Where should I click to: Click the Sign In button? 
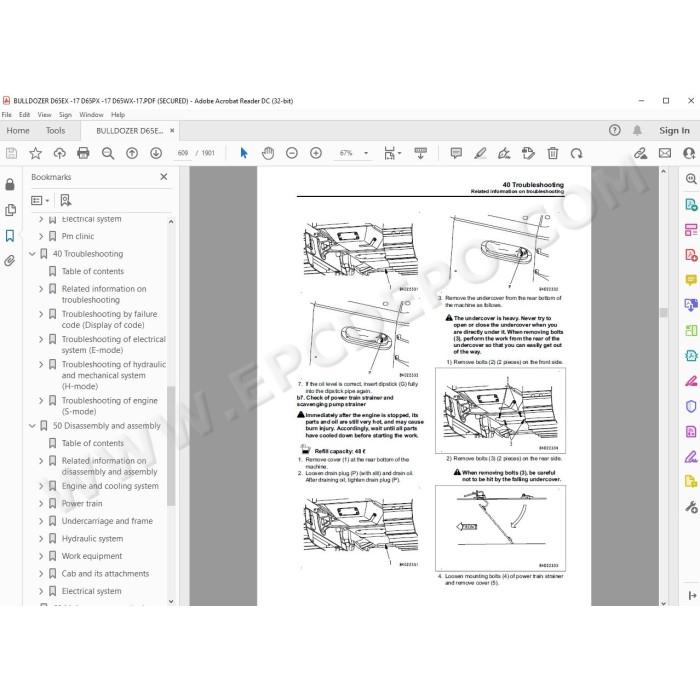(674, 130)
